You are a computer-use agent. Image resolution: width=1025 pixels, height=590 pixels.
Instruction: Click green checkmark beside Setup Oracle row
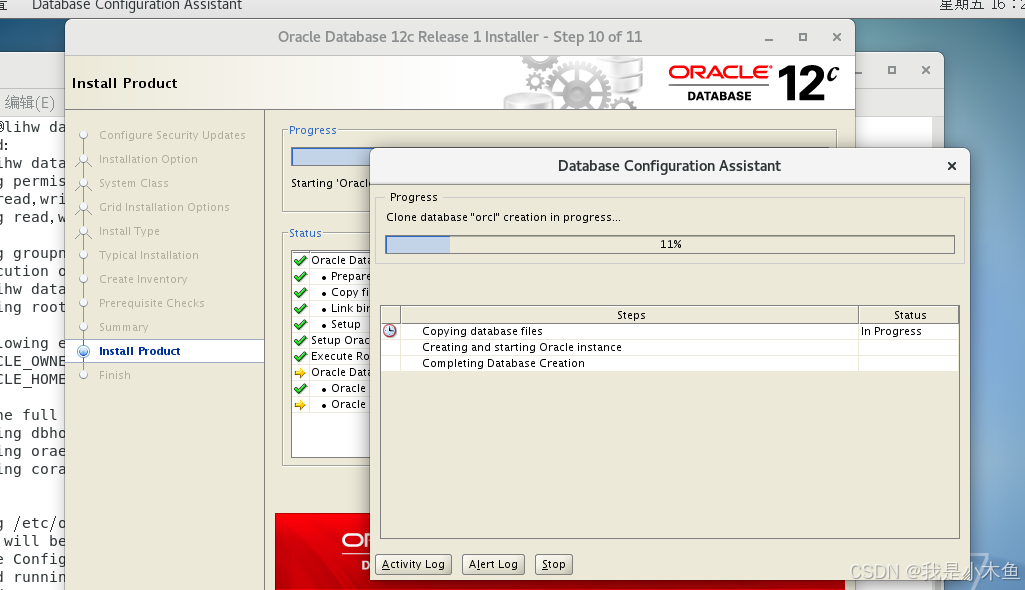coord(301,340)
